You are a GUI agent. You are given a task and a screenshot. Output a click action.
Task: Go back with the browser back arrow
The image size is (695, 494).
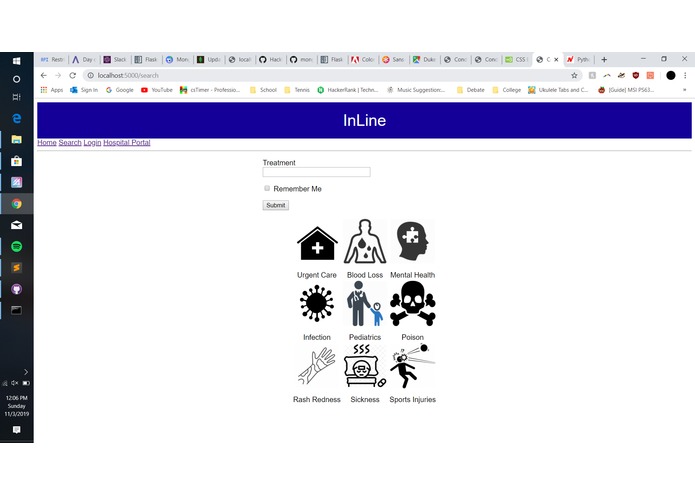coord(43,75)
